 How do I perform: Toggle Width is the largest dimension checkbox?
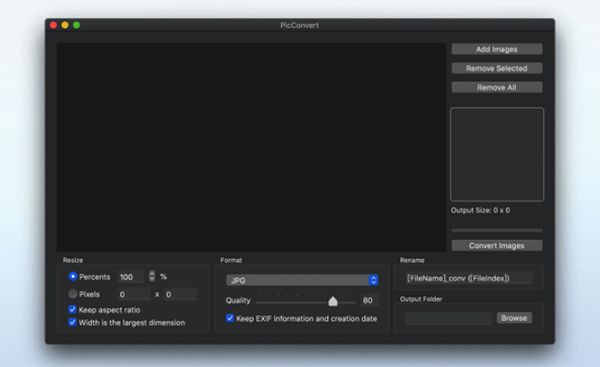tap(72, 322)
